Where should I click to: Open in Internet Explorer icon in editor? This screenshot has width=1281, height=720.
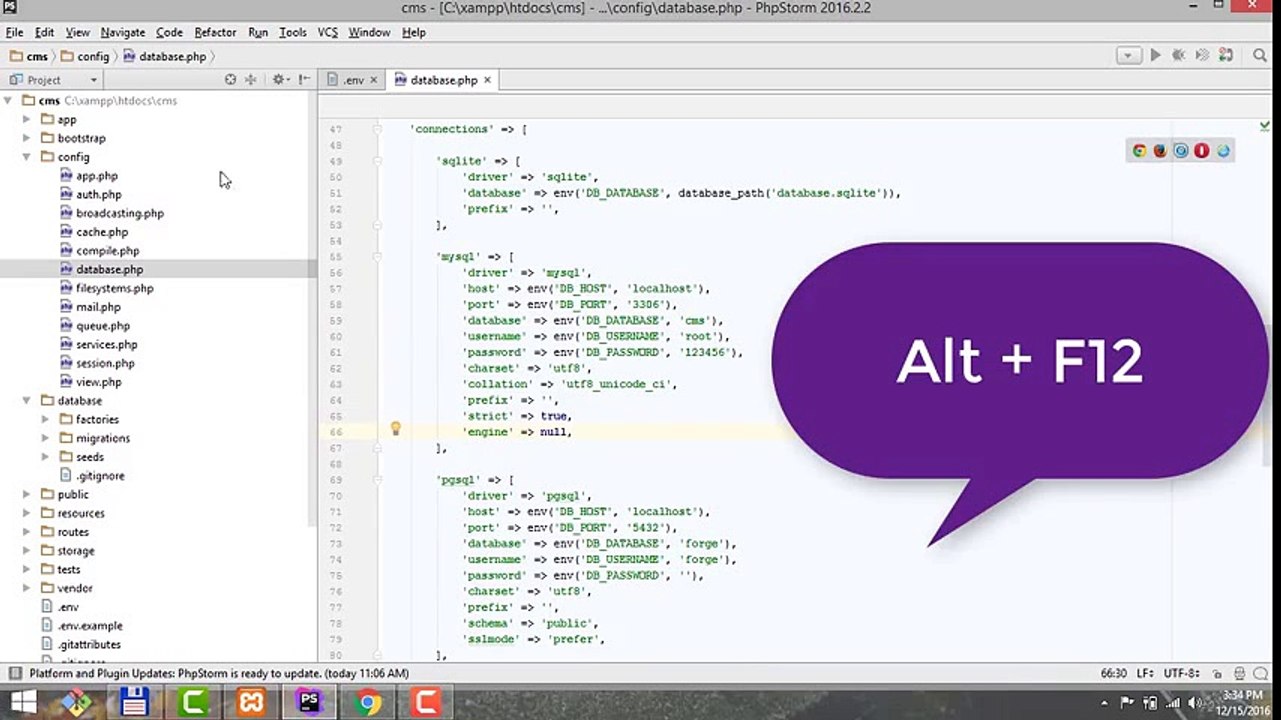(x=1223, y=151)
